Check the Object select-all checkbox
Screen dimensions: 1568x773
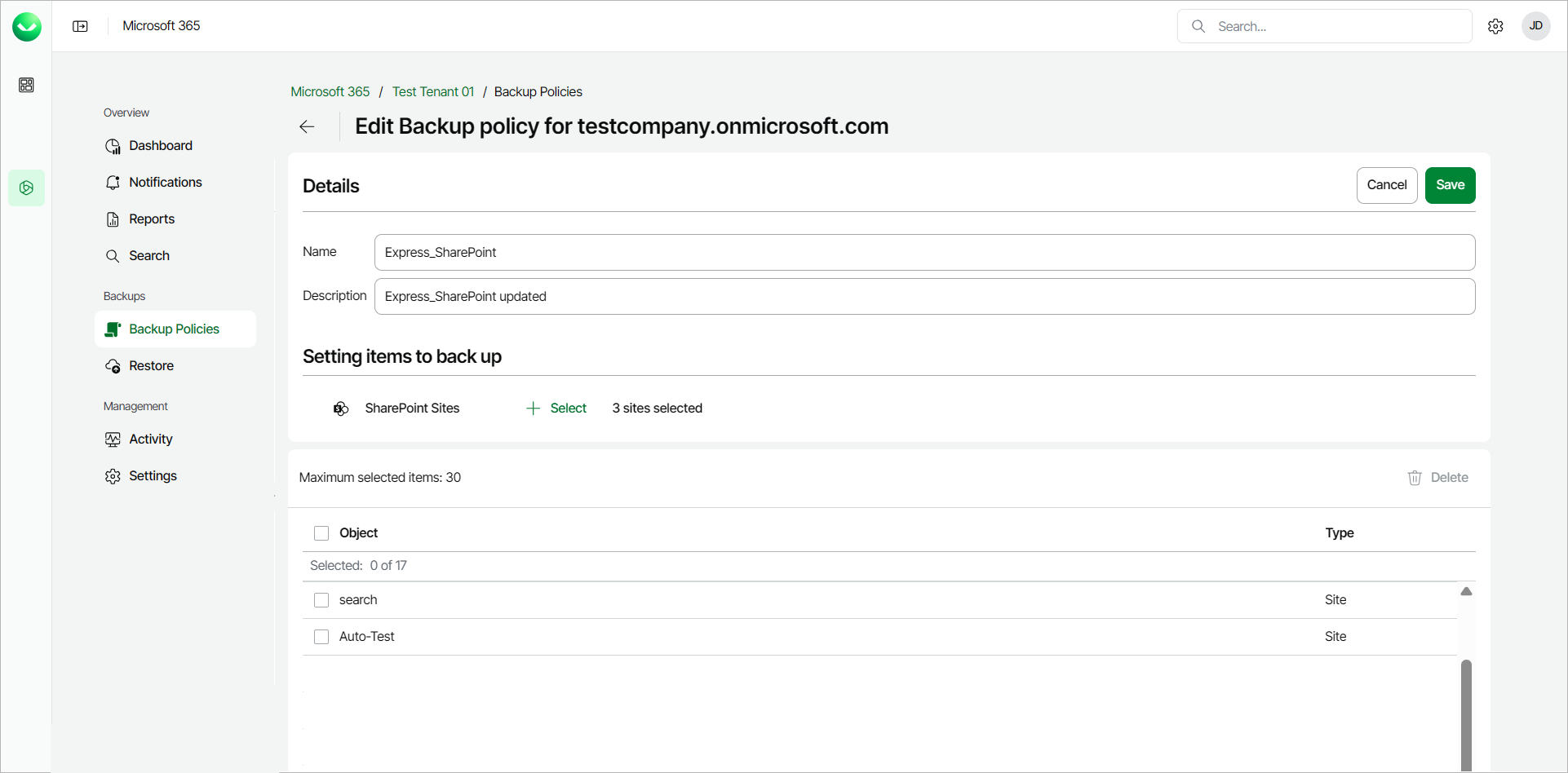tap(321, 533)
